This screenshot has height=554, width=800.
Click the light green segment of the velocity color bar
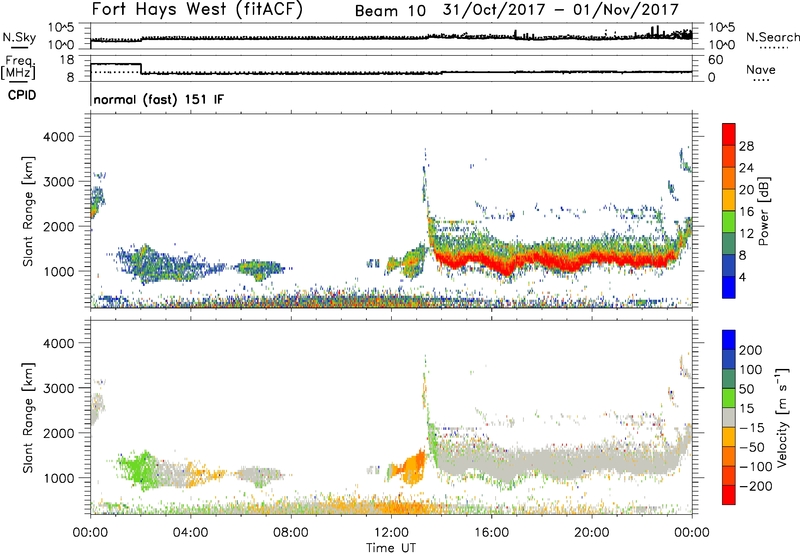[729, 398]
